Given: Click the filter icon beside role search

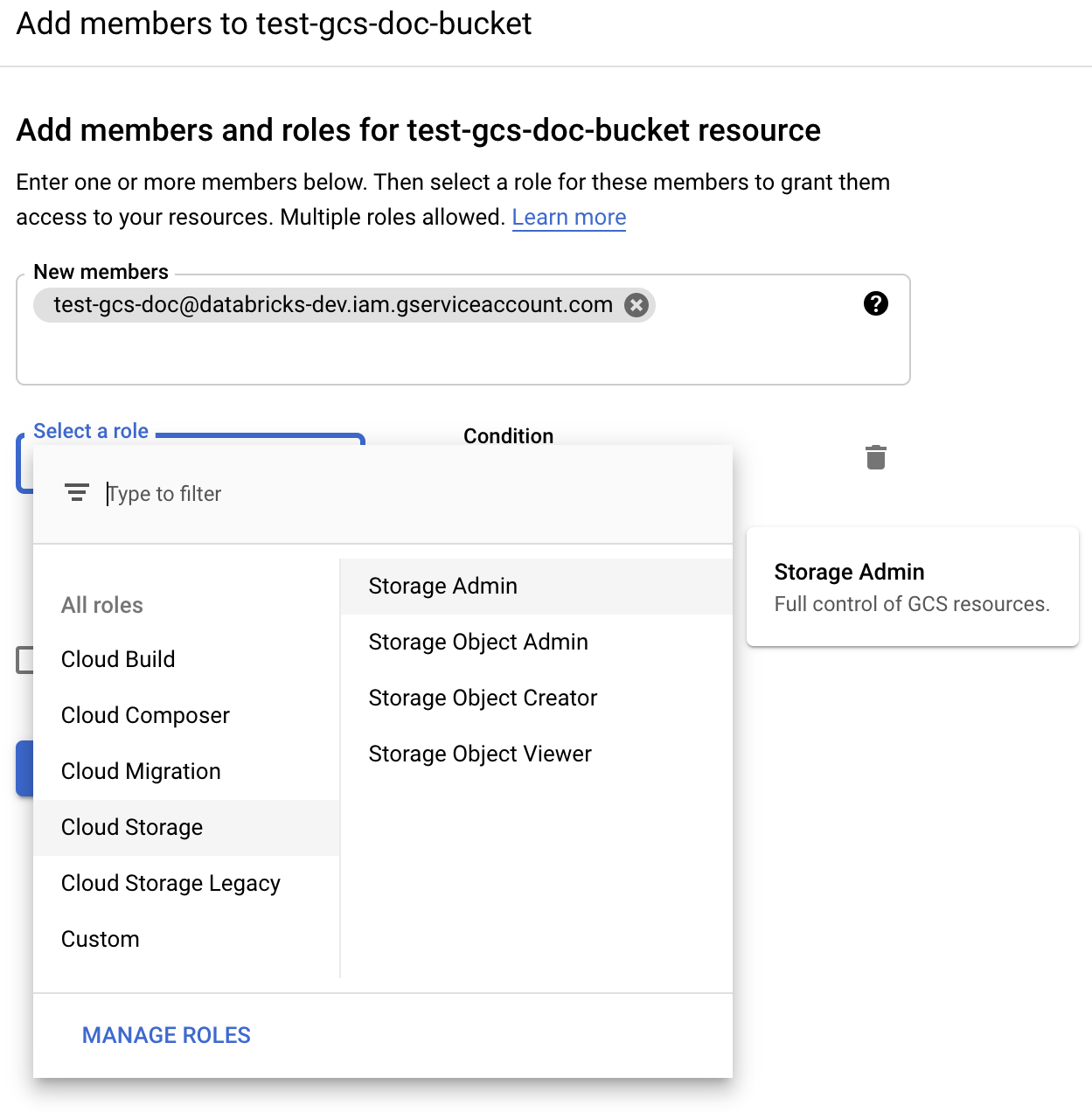Looking at the screenshot, I should 77,492.
